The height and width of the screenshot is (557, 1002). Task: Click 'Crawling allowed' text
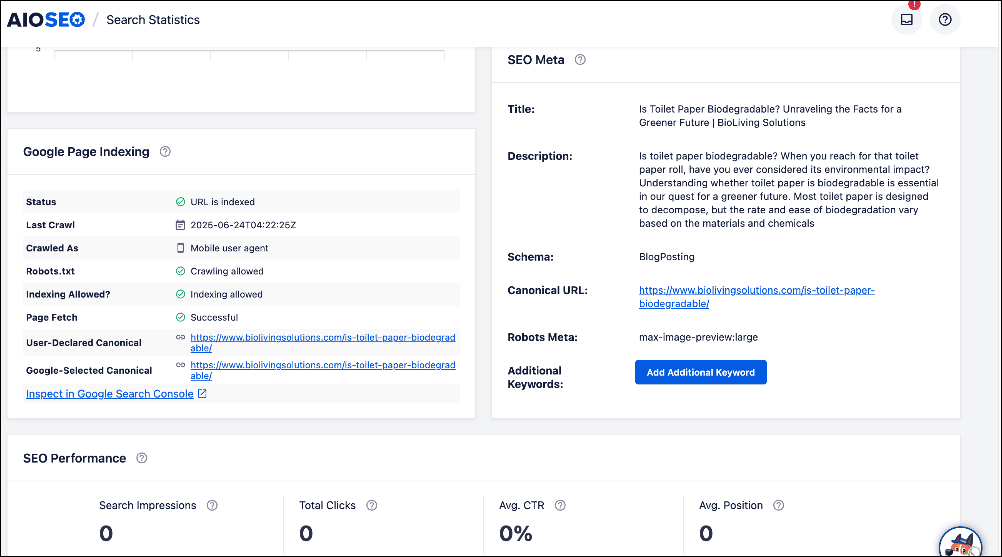227,271
